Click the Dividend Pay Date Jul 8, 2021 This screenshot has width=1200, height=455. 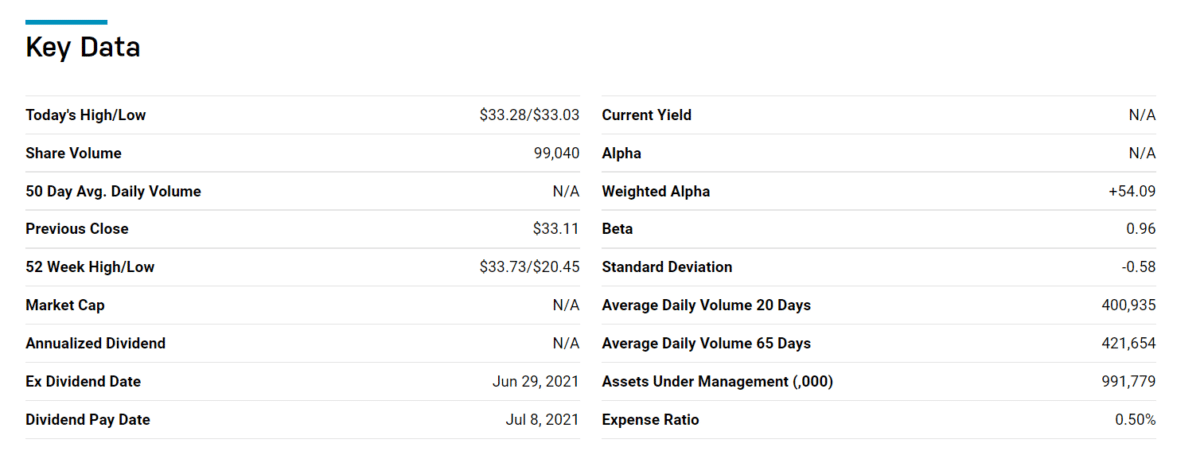click(x=543, y=420)
